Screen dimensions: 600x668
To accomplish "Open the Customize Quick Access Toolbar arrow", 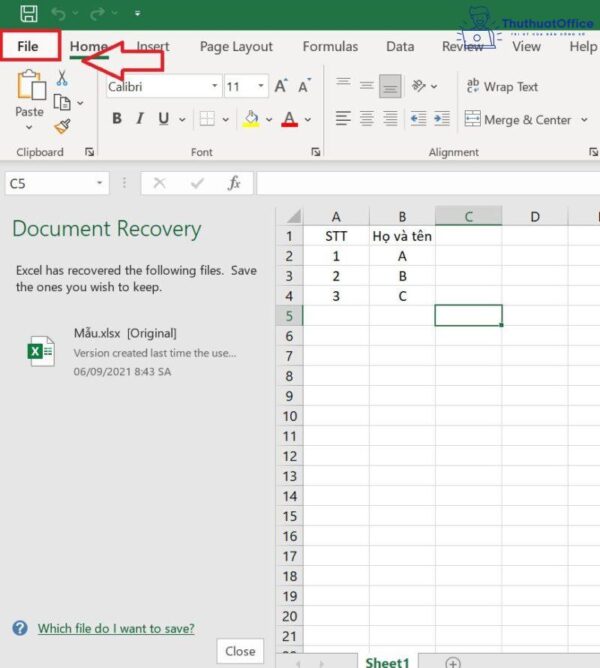I will (x=138, y=14).
